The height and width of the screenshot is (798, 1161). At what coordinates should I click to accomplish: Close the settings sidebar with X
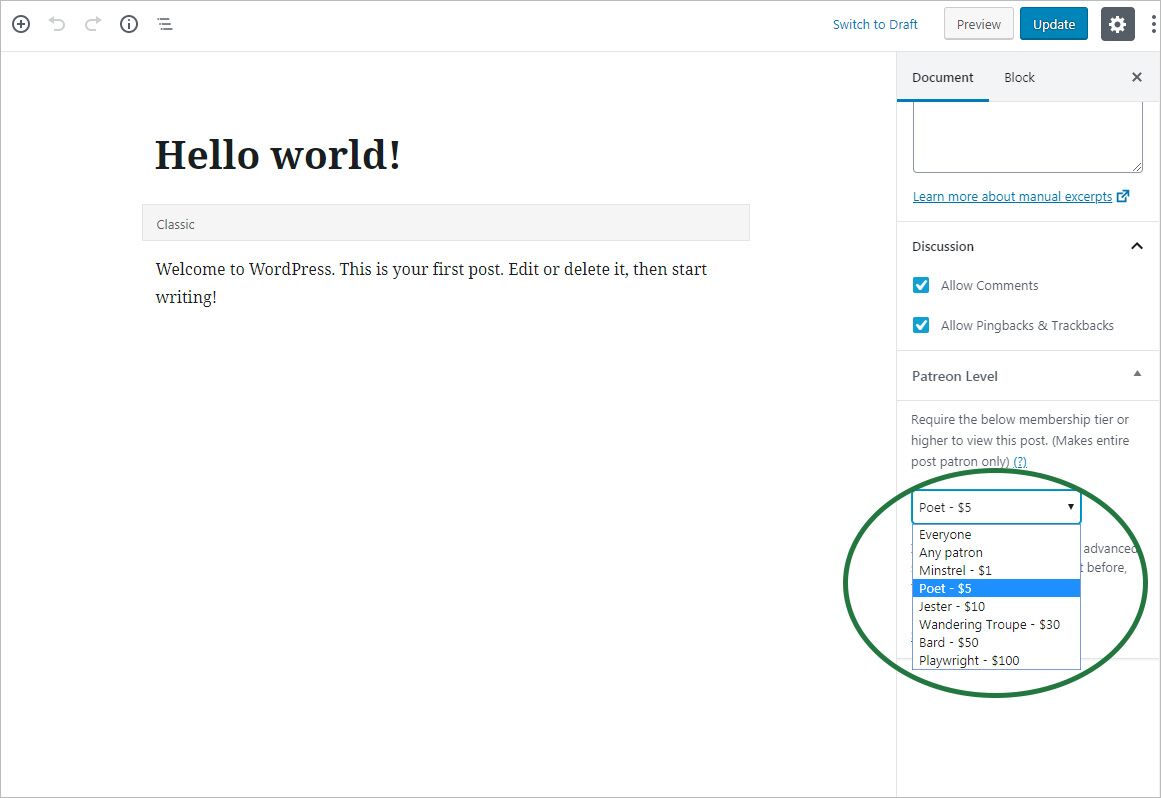pos(1136,77)
